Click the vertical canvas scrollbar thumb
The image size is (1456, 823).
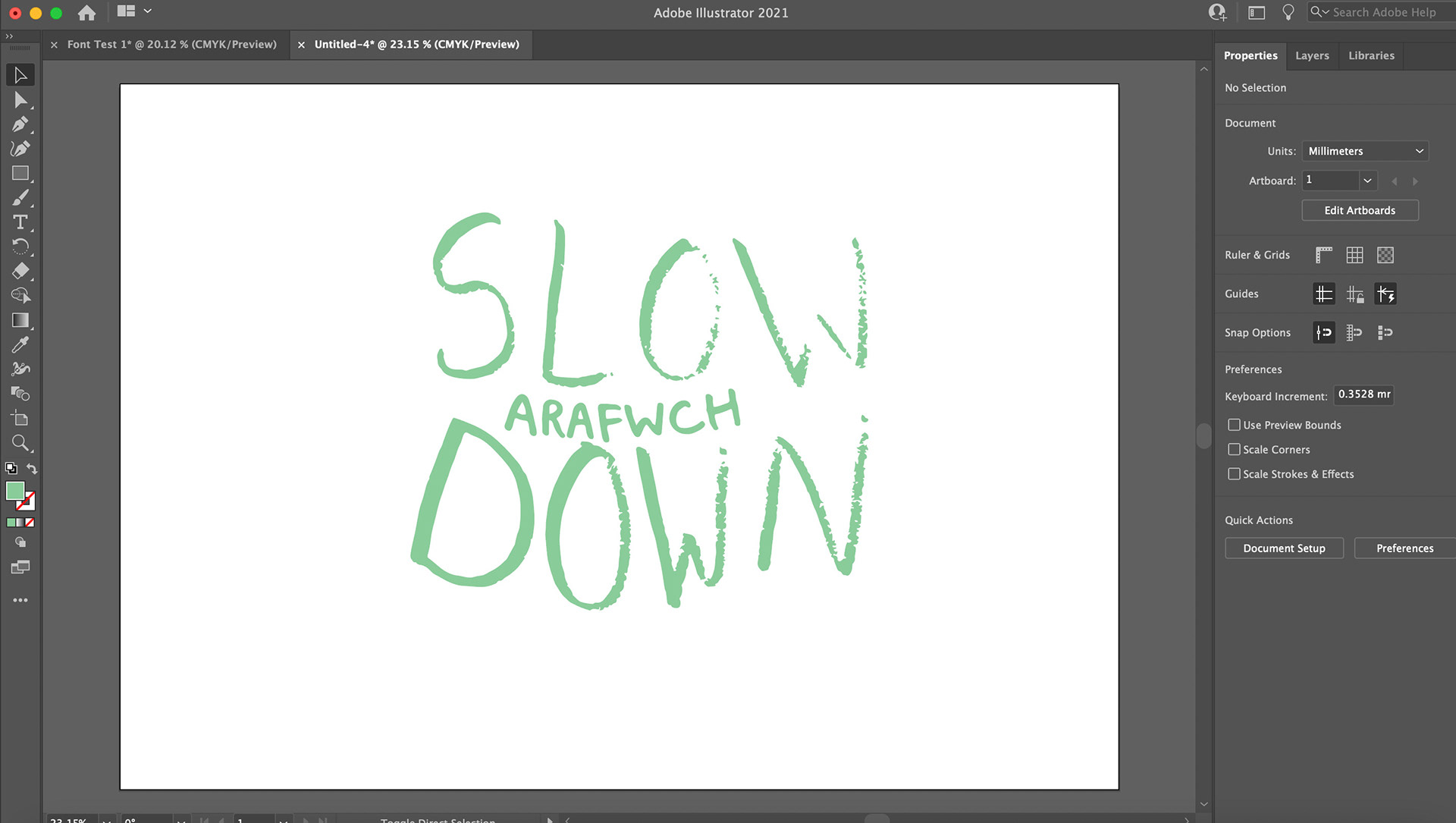pos(1203,435)
